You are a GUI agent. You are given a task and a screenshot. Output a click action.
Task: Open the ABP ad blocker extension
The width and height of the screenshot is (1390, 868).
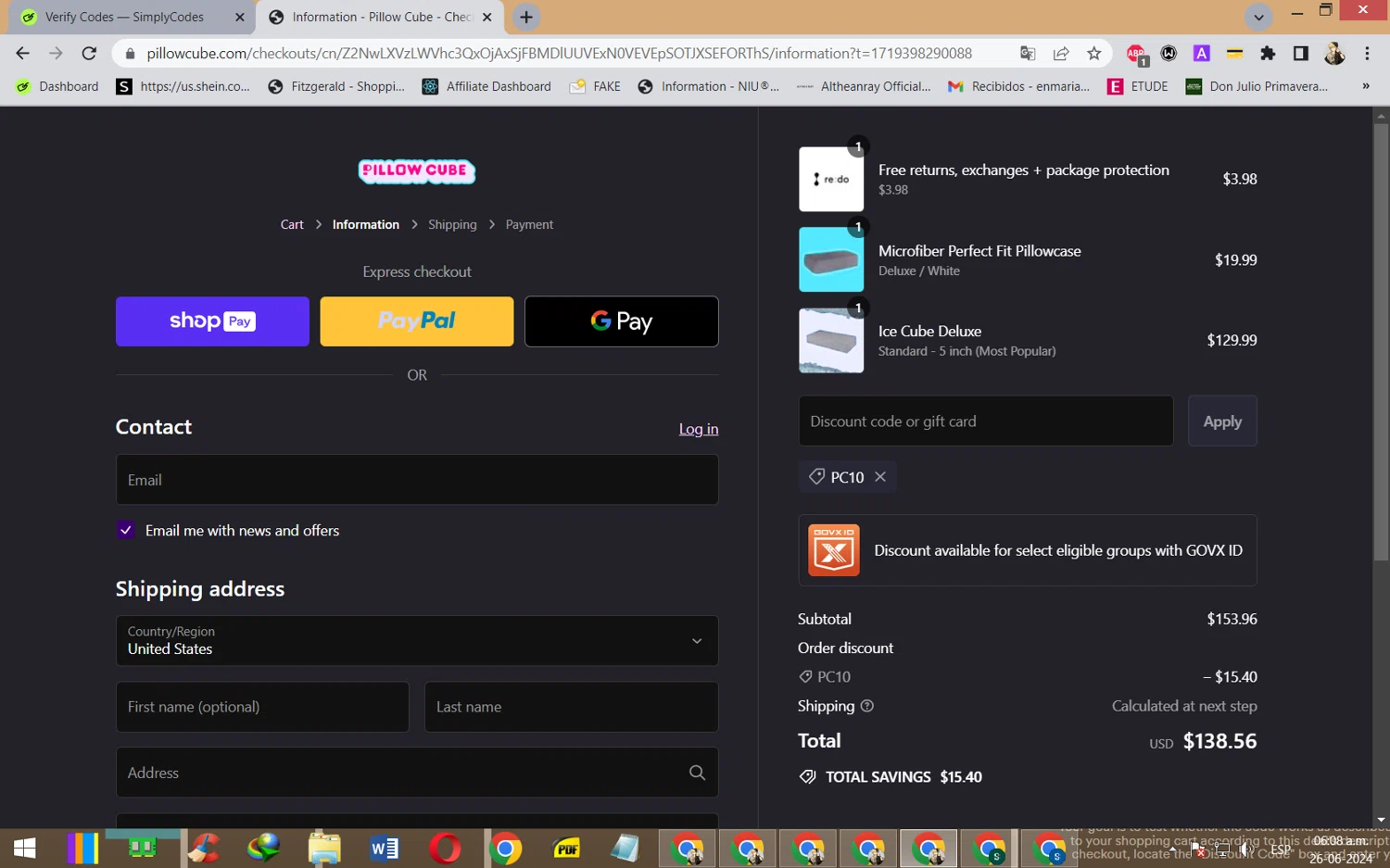click(1136, 55)
